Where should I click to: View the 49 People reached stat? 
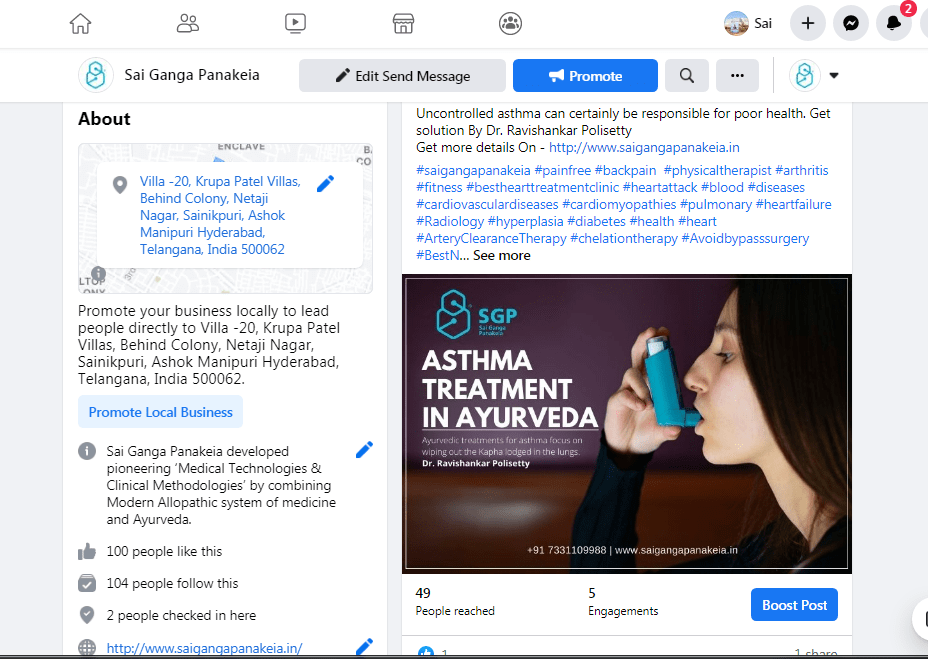[455, 602]
